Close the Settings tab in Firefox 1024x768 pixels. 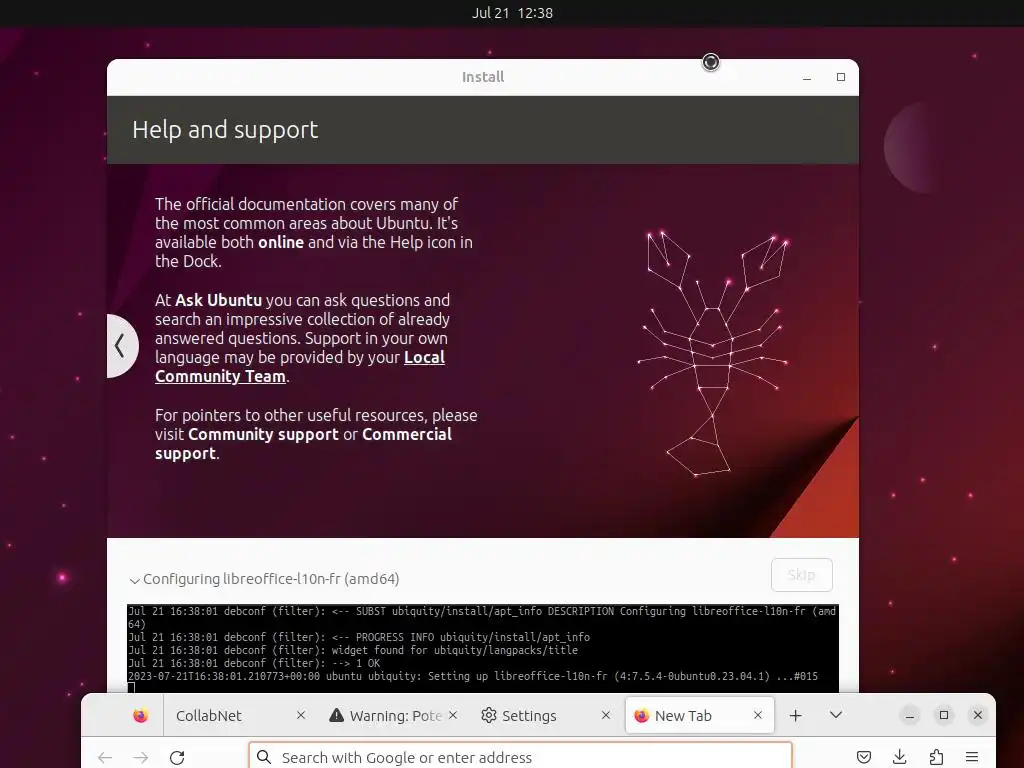[605, 716]
